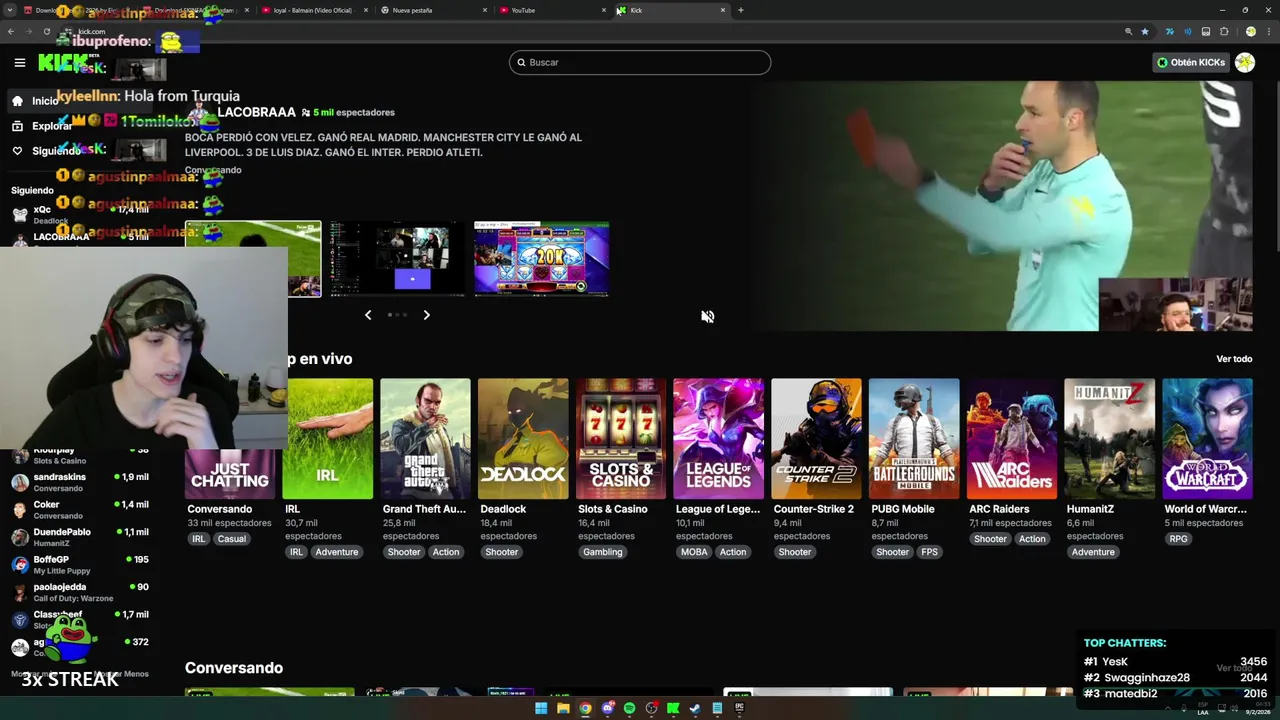Open a new browser tab with plus

coord(740,10)
